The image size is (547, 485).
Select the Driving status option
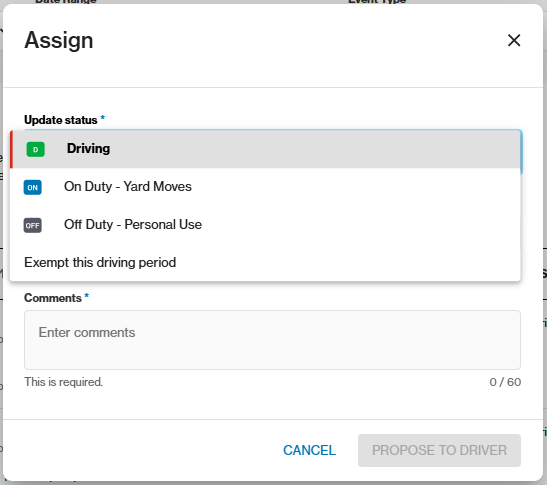pyautogui.click(x=265, y=149)
